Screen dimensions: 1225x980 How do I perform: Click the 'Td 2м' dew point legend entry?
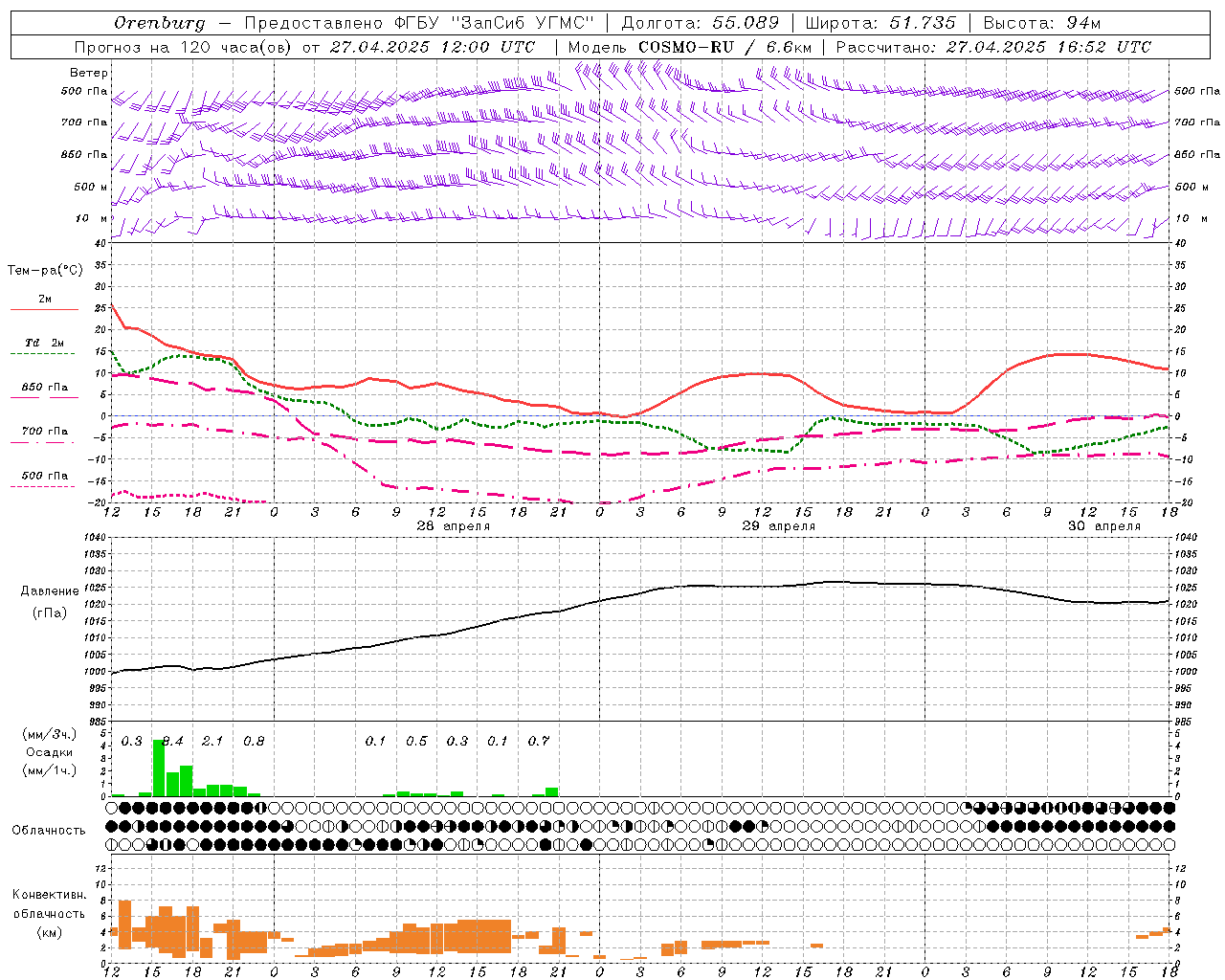(45, 343)
